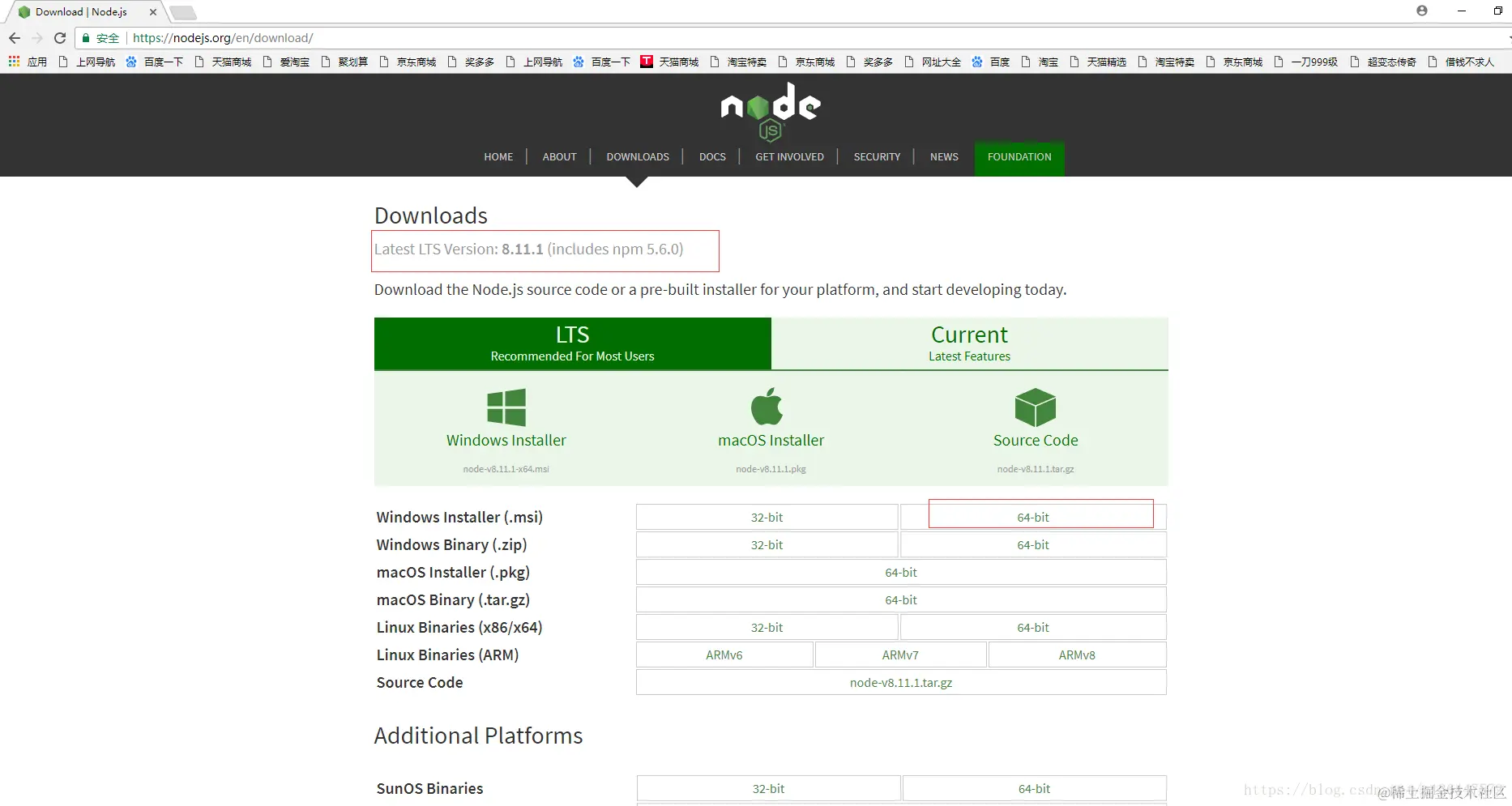Open GET INVOLVED navigation item
This screenshot has width=1512, height=806.
tap(789, 157)
